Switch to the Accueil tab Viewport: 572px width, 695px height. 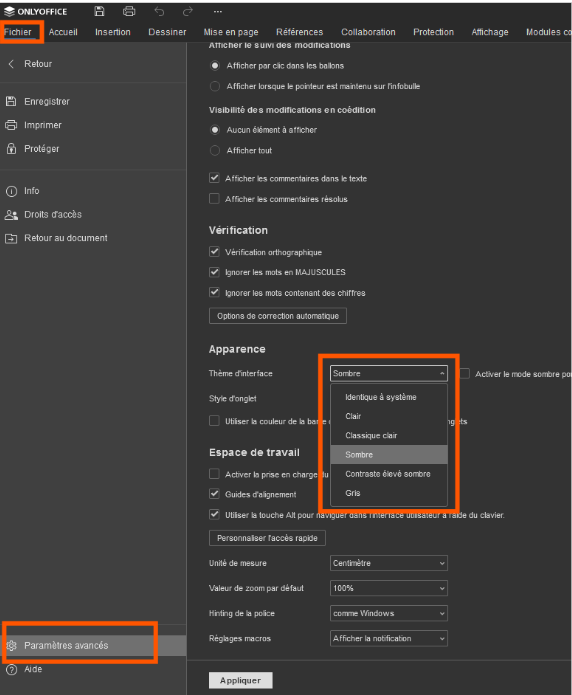pyautogui.click(x=63, y=32)
